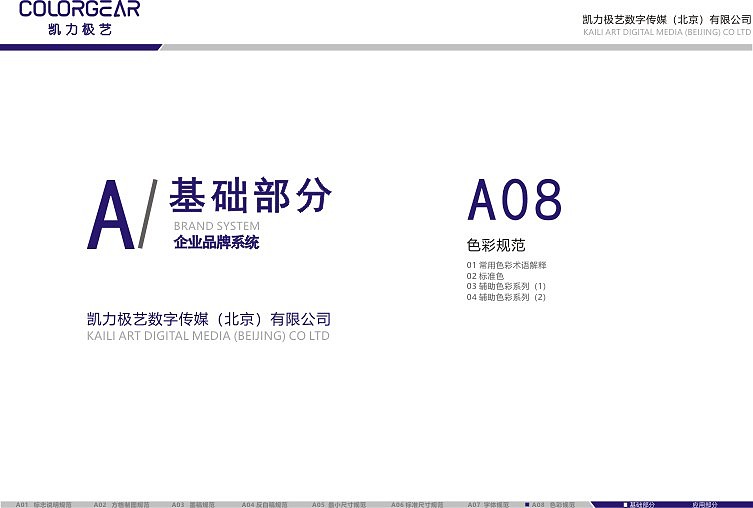The image size is (753, 508).
Task: Select the A03 tab in the bottom bar
Action: pyautogui.click(x=193, y=505)
